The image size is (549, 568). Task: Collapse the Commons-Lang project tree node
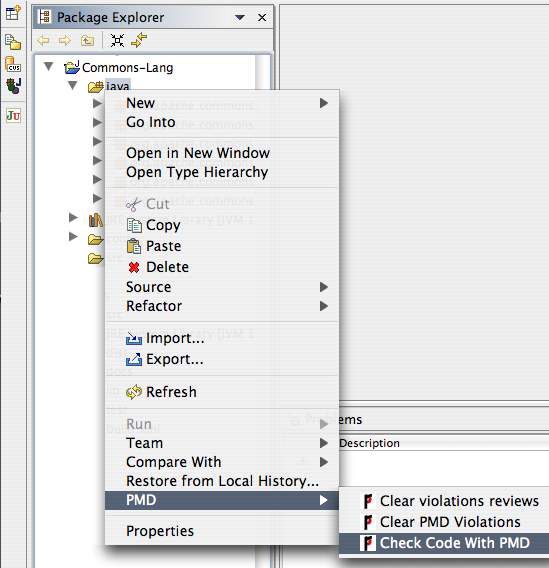[x=49, y=67]
